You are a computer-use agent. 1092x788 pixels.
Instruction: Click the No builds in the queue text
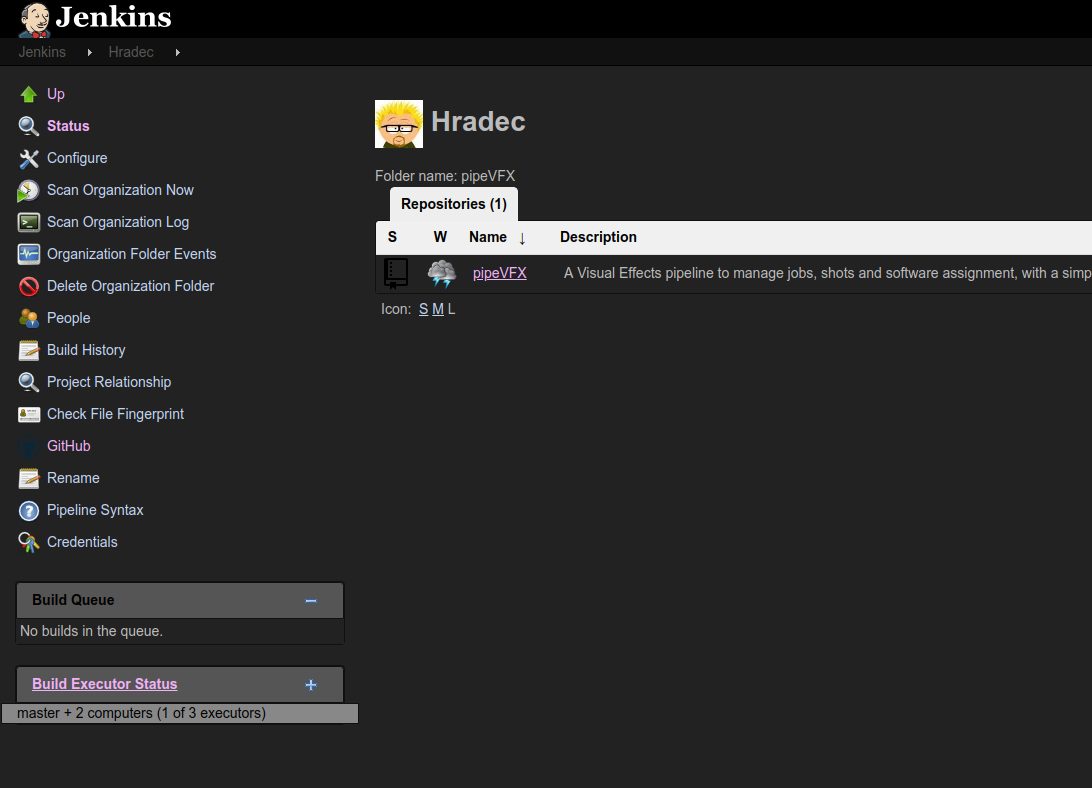pos(91,631)
